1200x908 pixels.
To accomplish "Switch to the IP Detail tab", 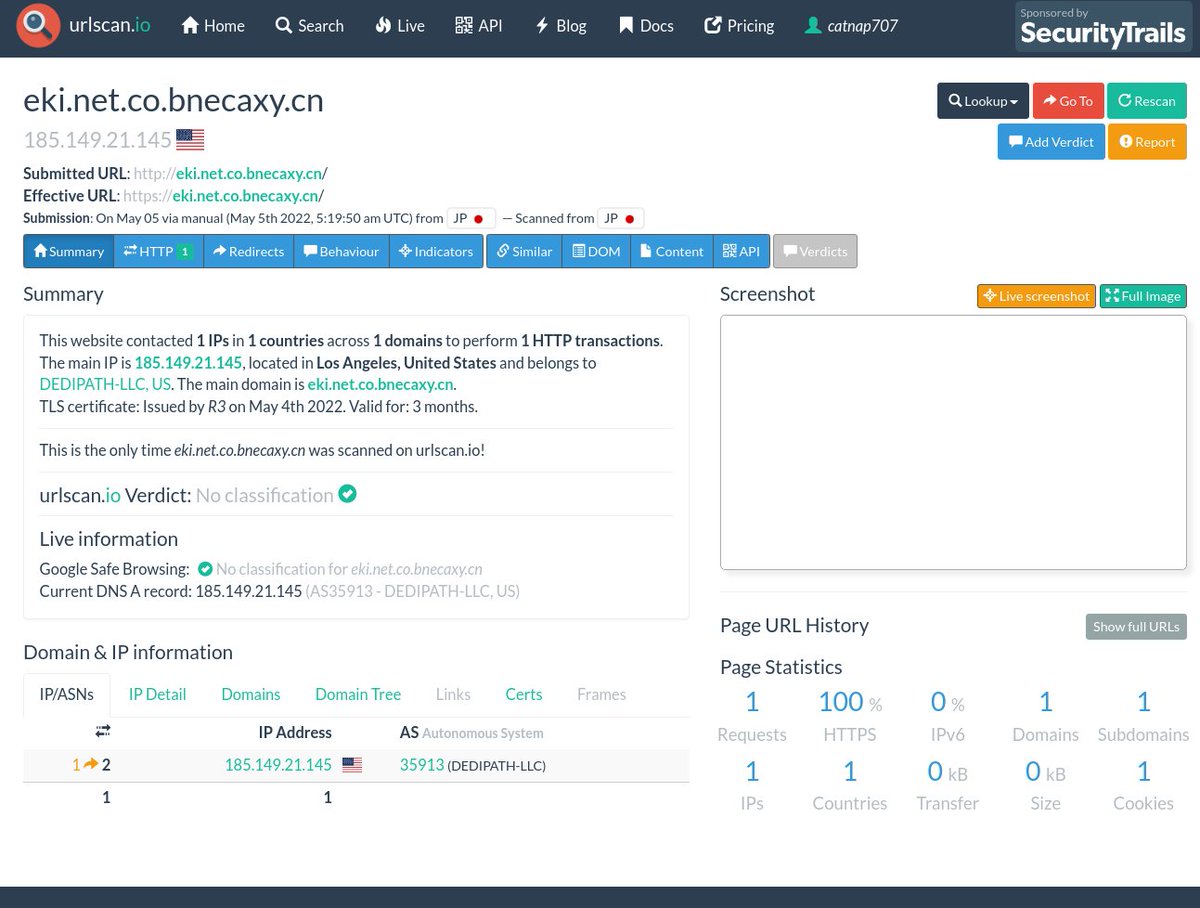I will pyautogui.click(x=157, y=694).
